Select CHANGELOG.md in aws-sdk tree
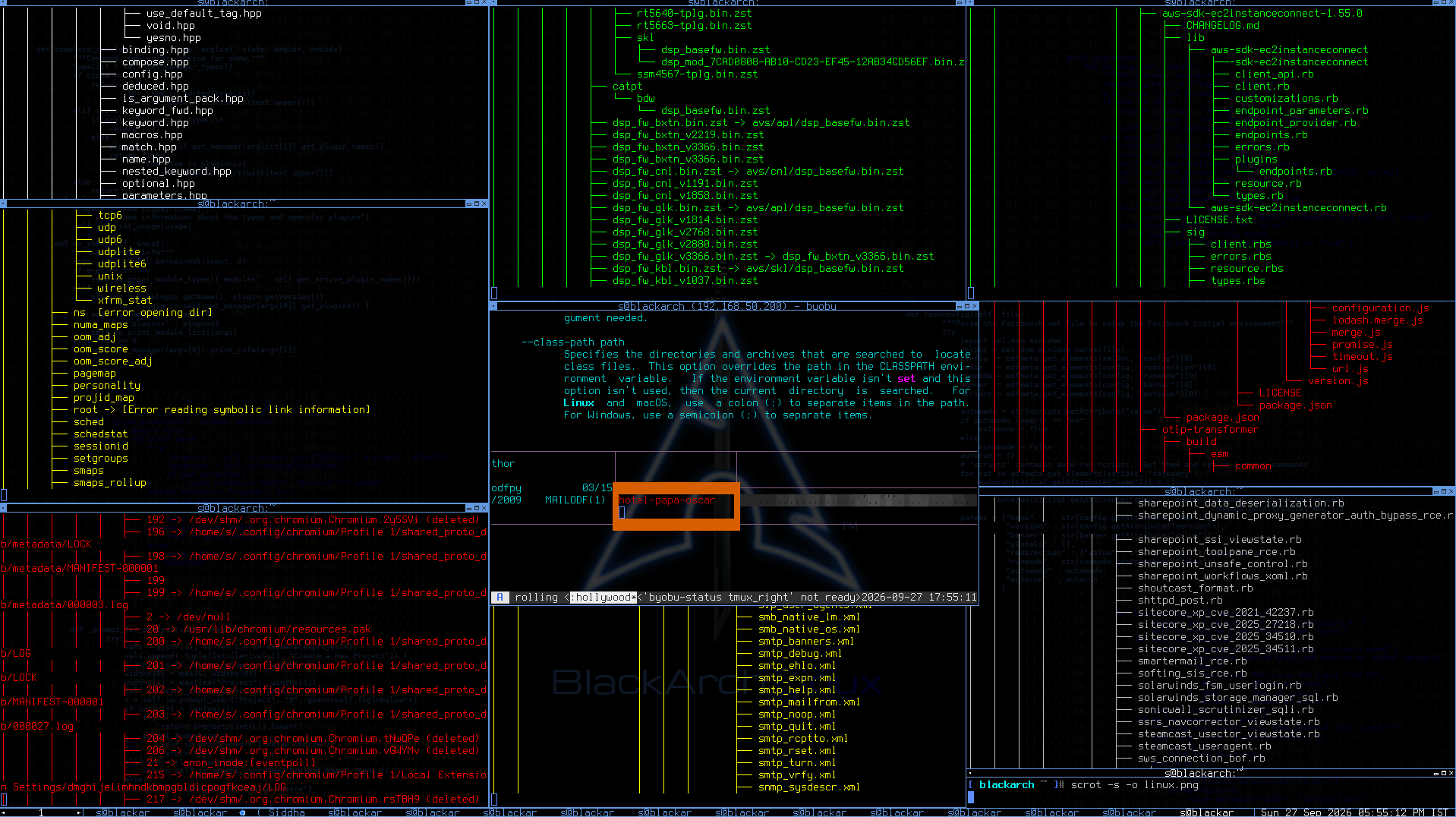Image resolution: width=1456 pixels, height=817 pixels. [1222, 26]
